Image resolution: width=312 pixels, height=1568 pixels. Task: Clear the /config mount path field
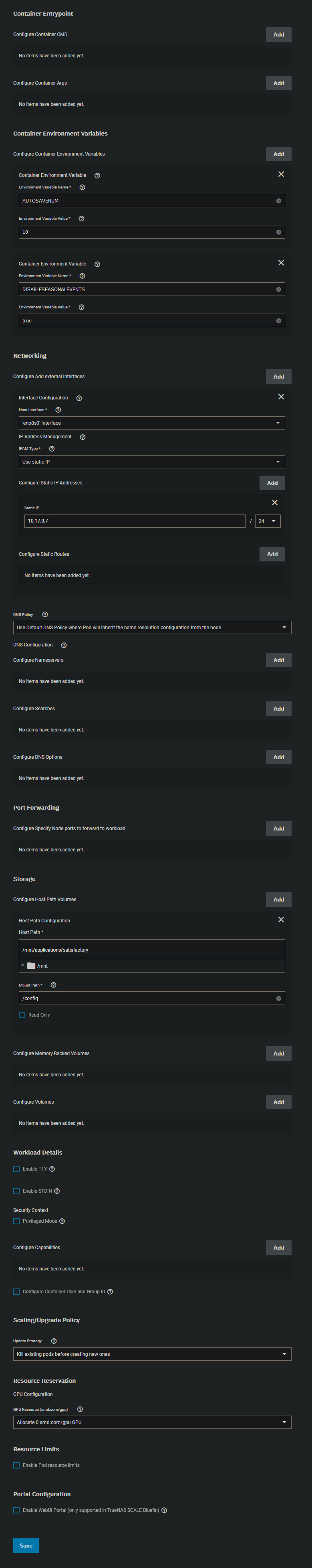(x=278, y=998)
